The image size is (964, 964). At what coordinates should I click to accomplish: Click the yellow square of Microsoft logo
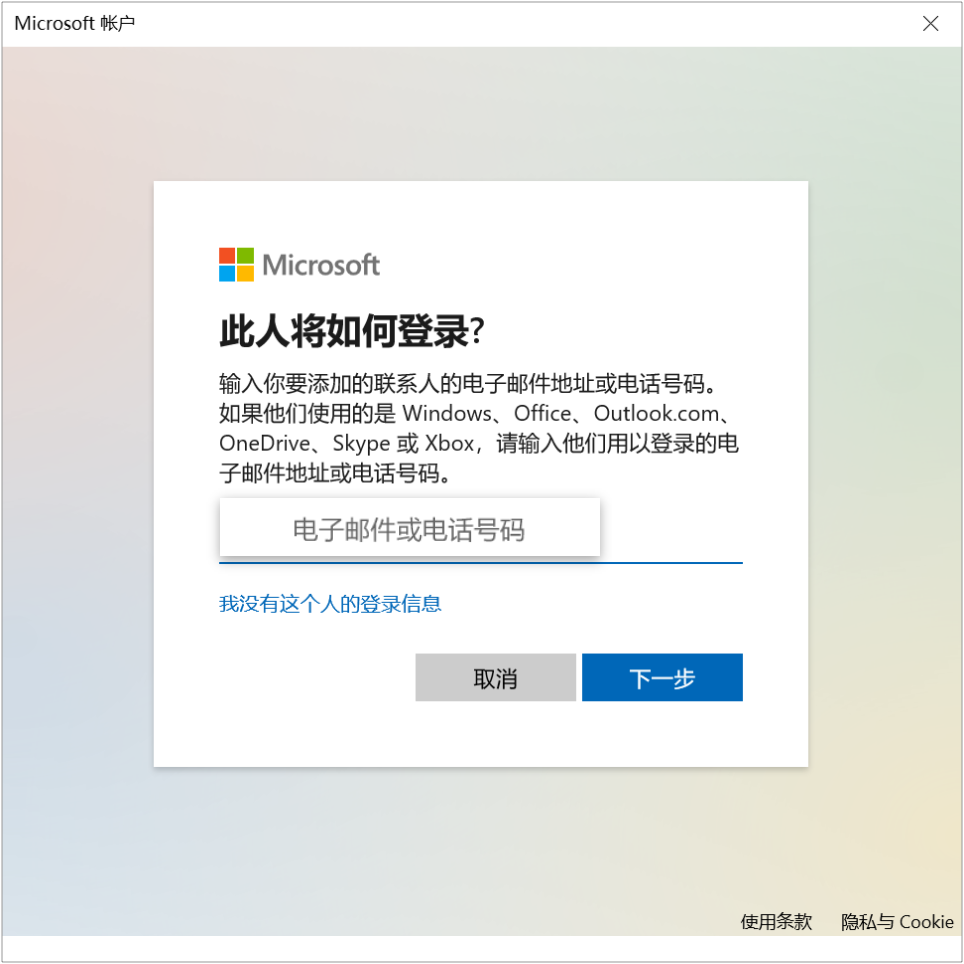click(245, 274)
